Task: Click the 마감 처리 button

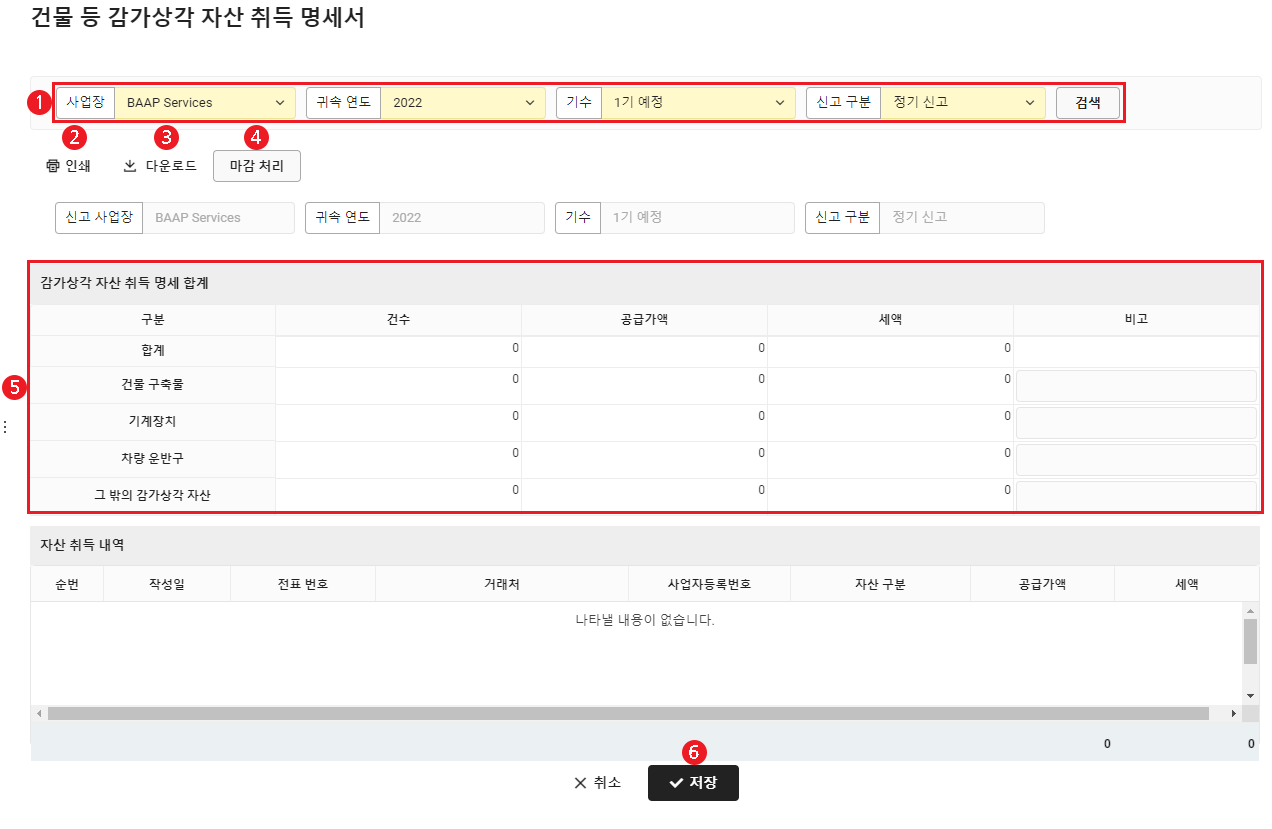Action: tap(257, 166)
